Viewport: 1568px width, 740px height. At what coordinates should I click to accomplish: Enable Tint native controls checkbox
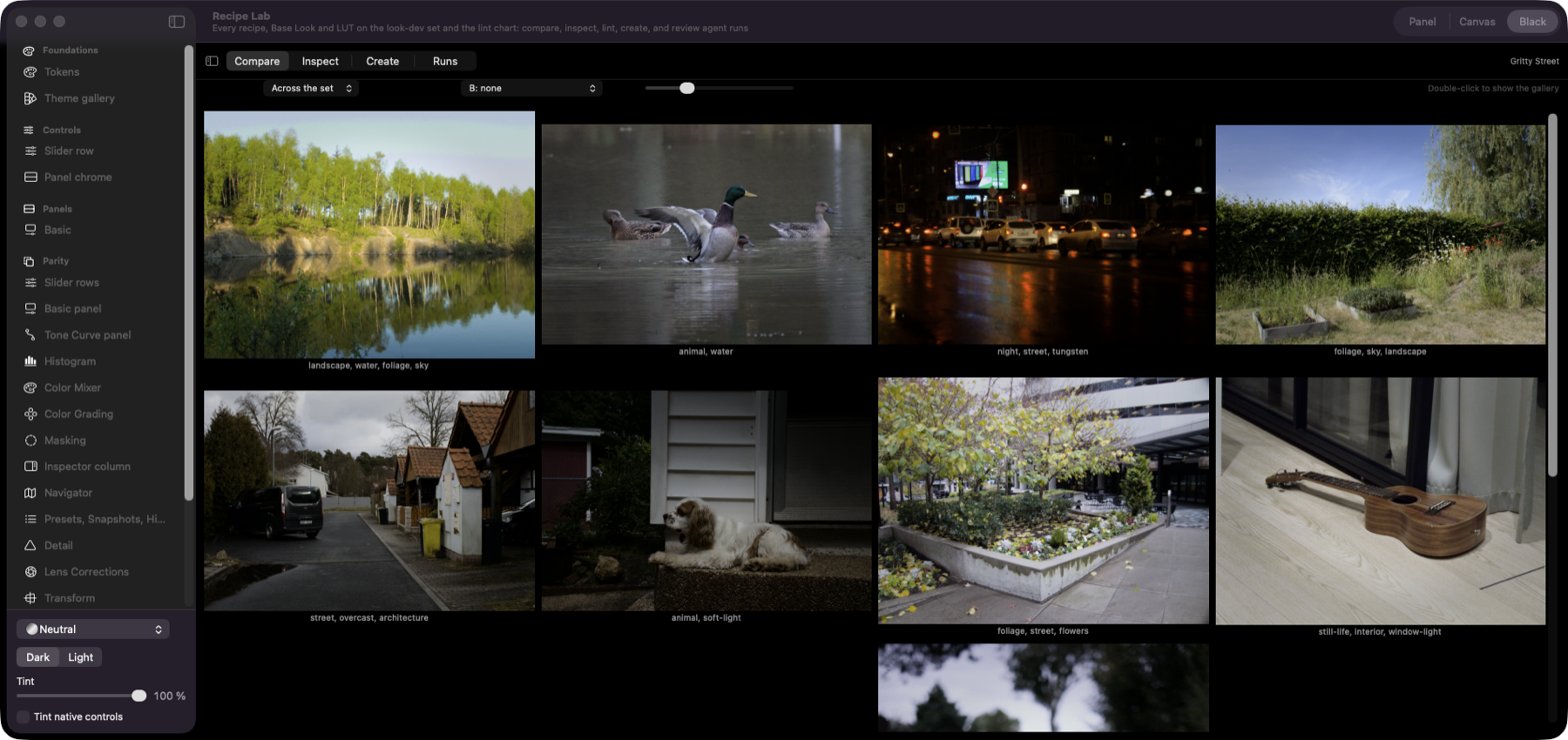click(x=24, y=717)
